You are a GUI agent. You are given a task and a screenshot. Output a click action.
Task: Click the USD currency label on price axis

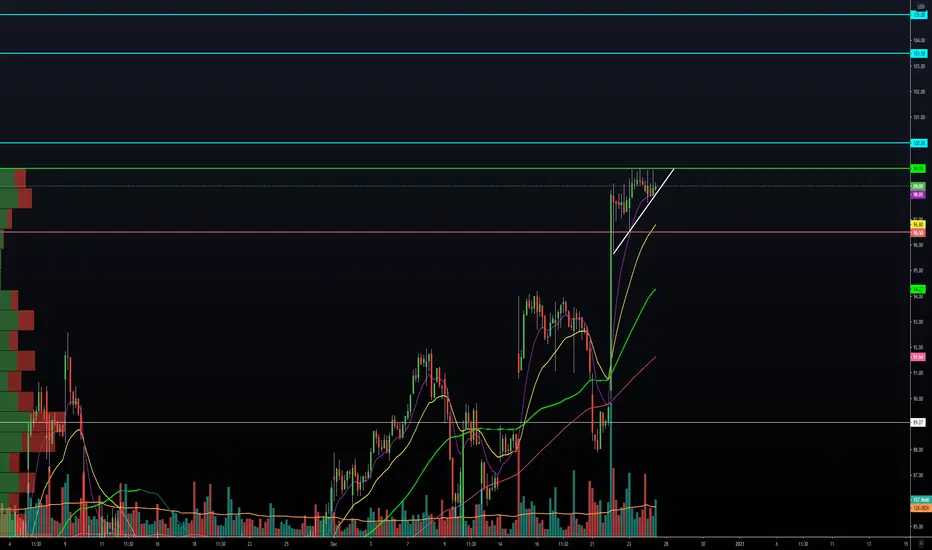(921, 6)
